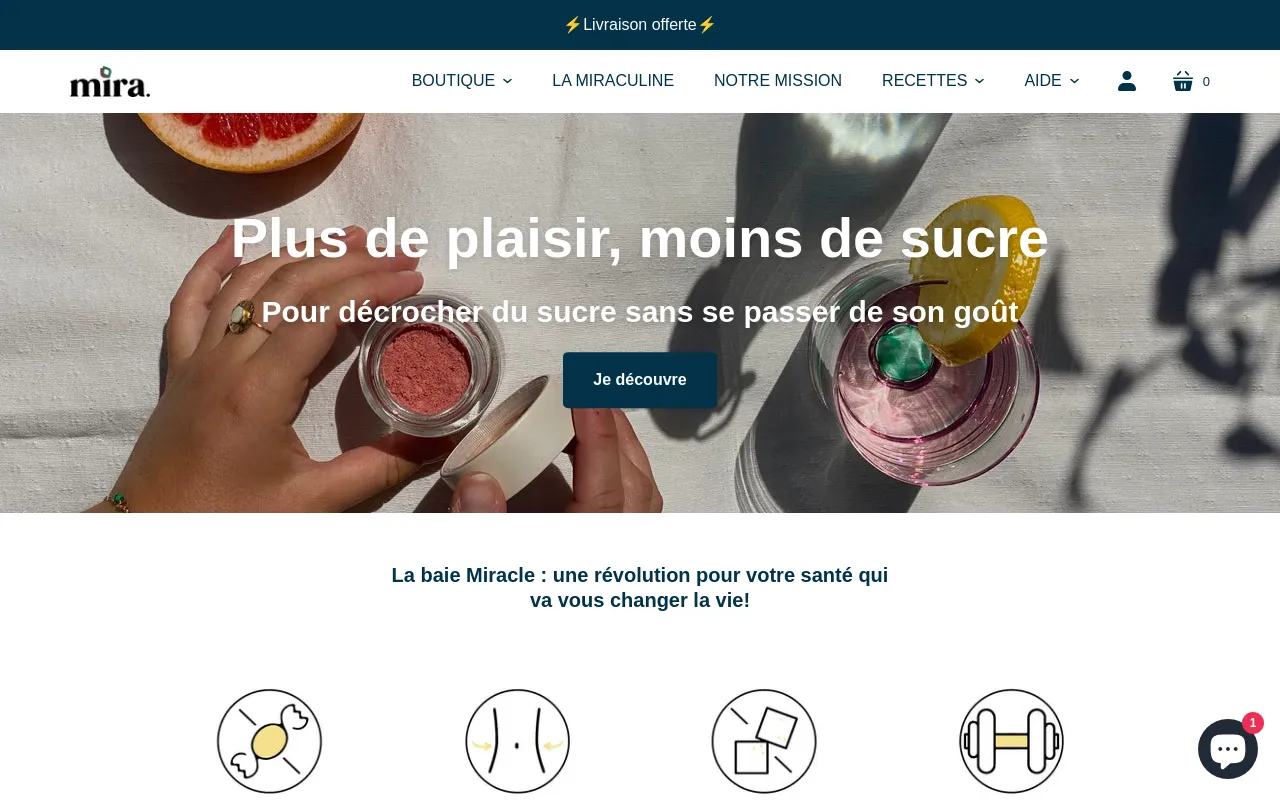The width and height of the screenshot is (1280, 800).
Task: Click the candy icon
Action: (270, 741)
